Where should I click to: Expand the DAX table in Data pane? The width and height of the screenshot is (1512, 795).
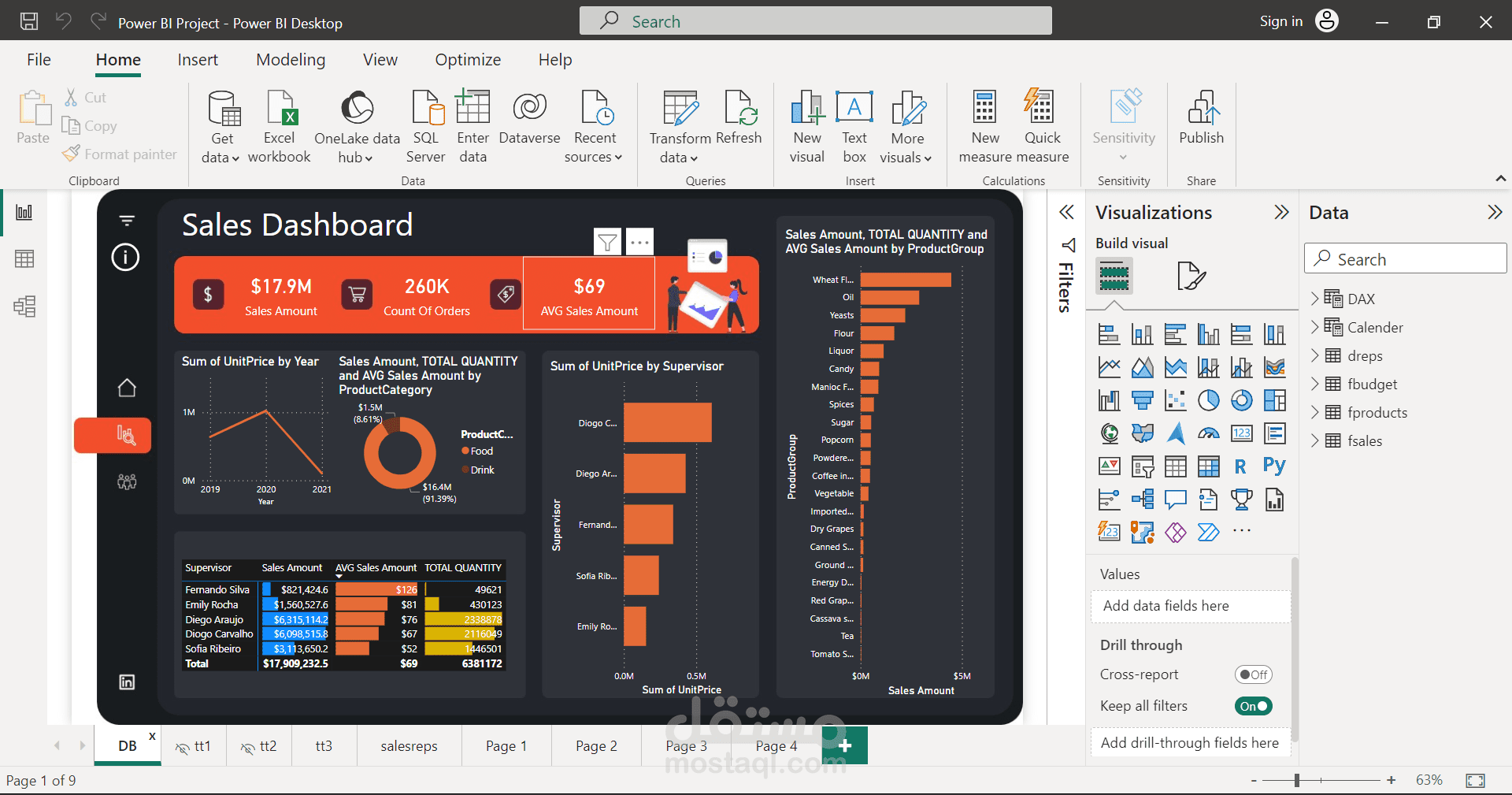pyautogui.click(x=1314, y=299)
